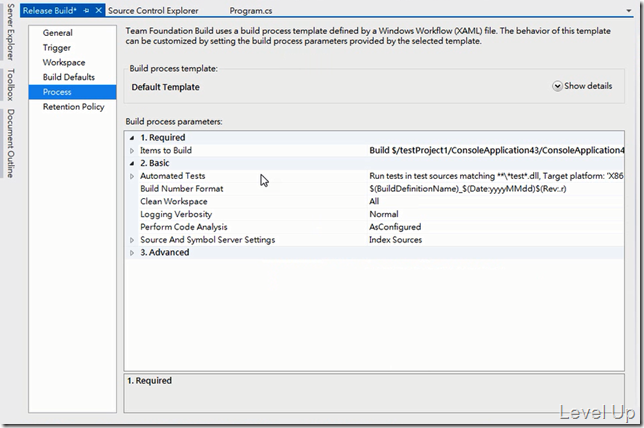
Task: Go to the Trigger page
Action: pyautogui.click(x=57, y=48)
